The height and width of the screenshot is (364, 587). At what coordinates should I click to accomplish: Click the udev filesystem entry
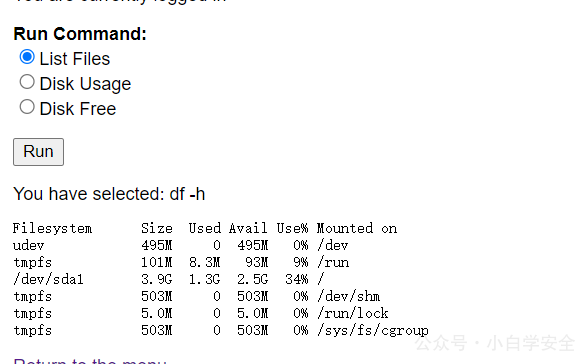tap(28, 246)
